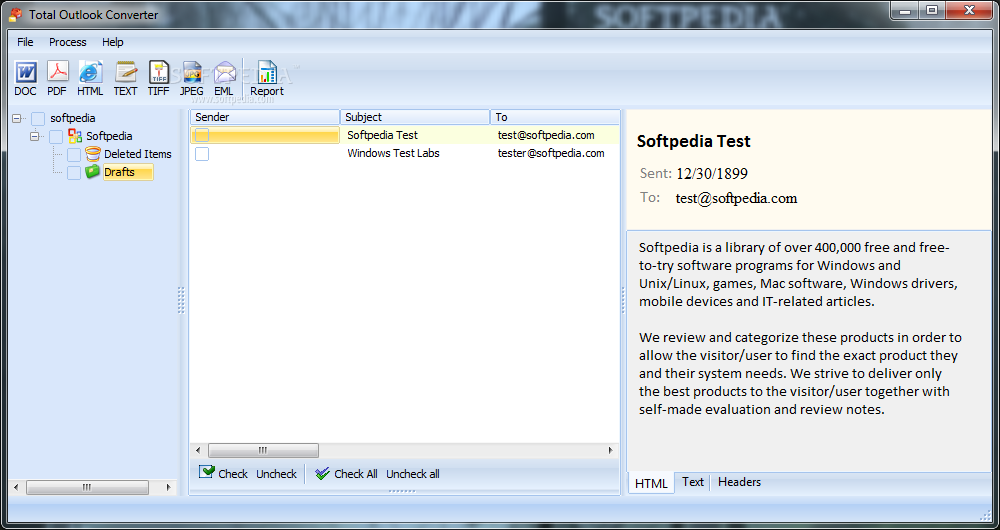1000x530 pixels.
Task: Click the splitter grip right of folder tree
Action: click(x=181, y=300)
